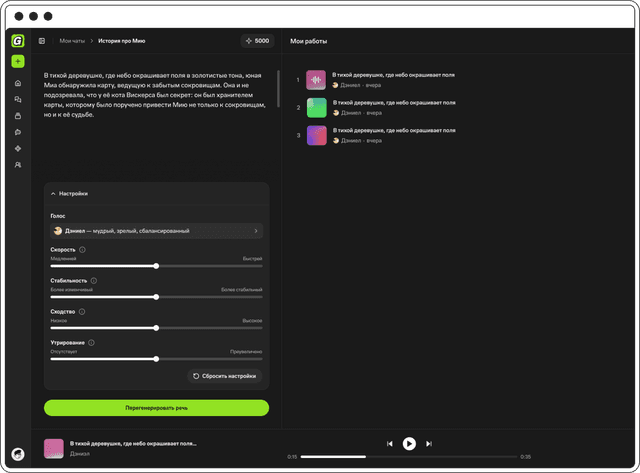Skip to the next track
The height and width of the screenshot is (473, 640).
[429, 443]
